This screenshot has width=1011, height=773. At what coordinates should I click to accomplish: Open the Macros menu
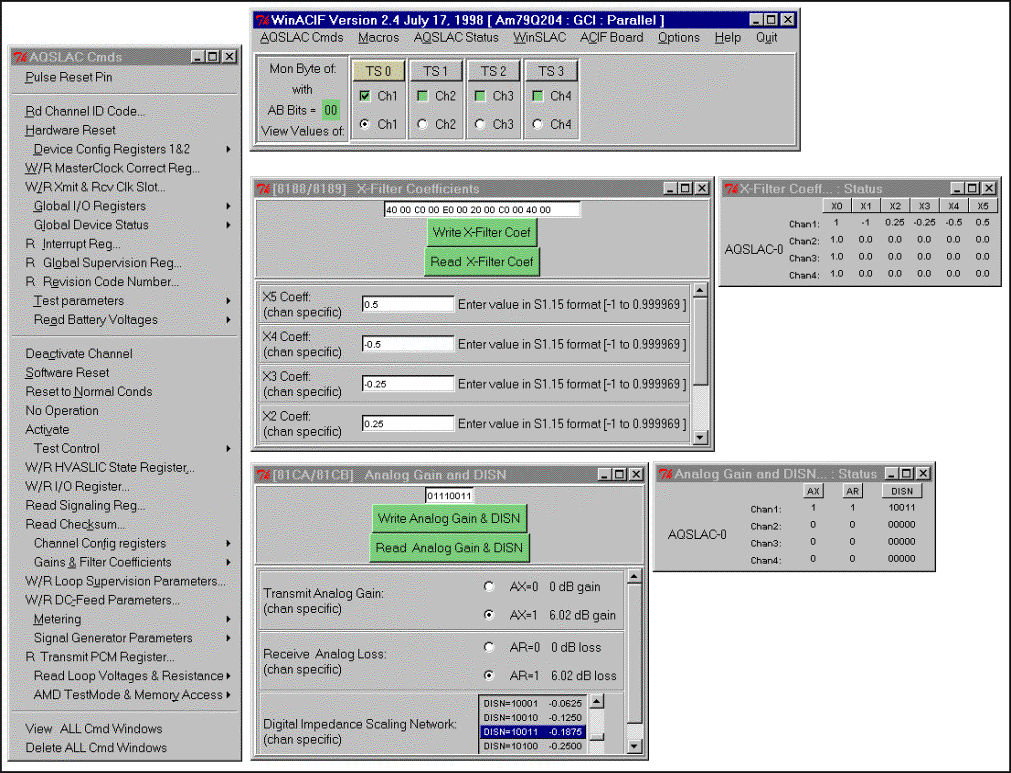(x=378, y=38)
